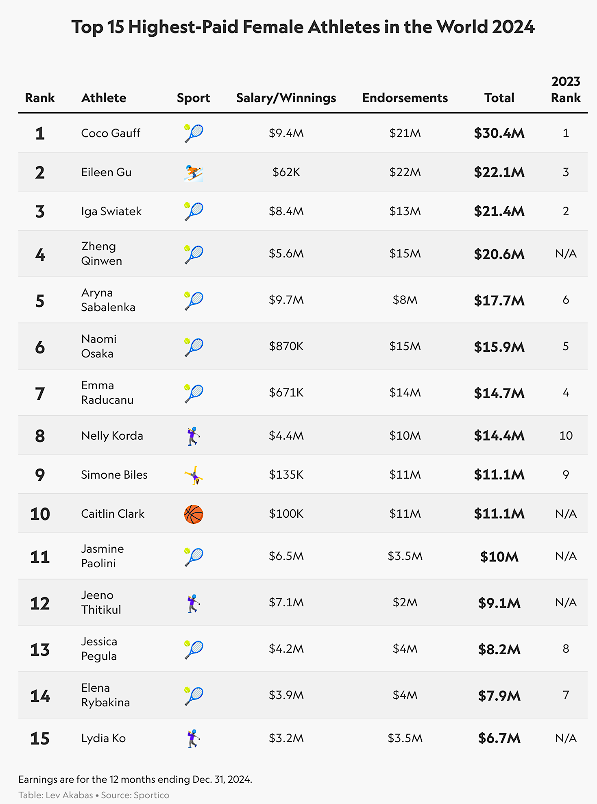This screenshot has width=597, height=804.
Task: Click the golf icon beside Nelly Korda
Action: pyautogui.click(x=193, y=436)
